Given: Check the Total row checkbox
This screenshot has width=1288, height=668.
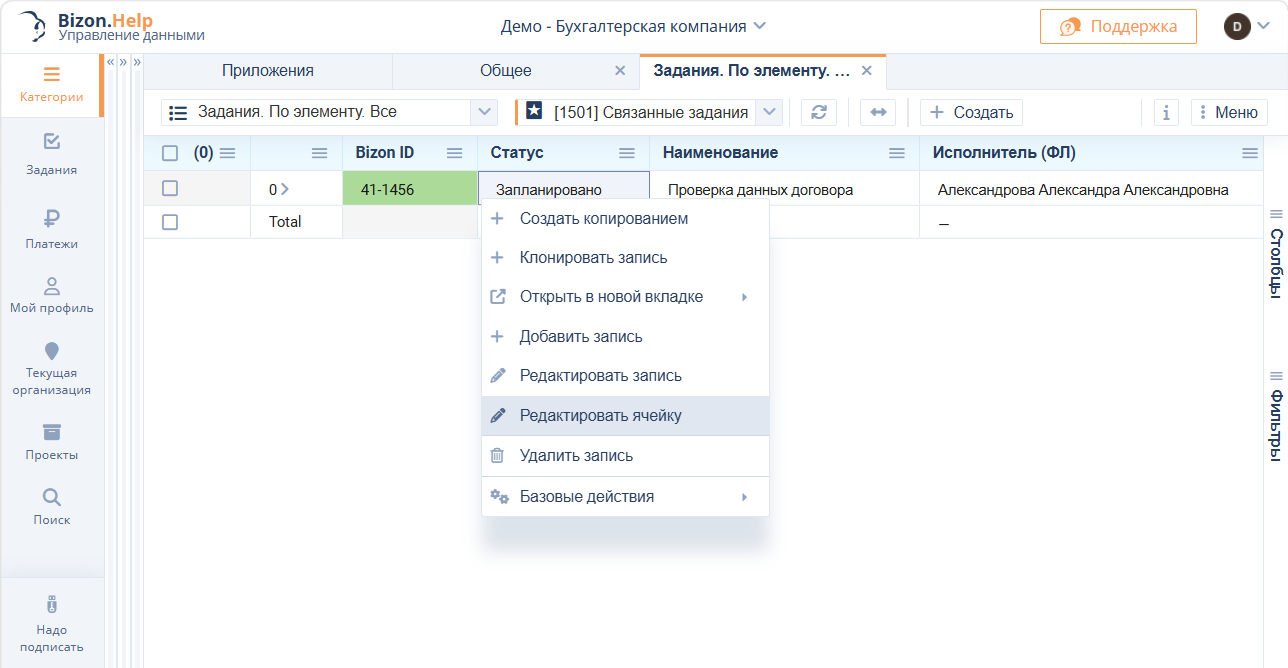Looking at the screenshot, I should click(x=170, y=222).
